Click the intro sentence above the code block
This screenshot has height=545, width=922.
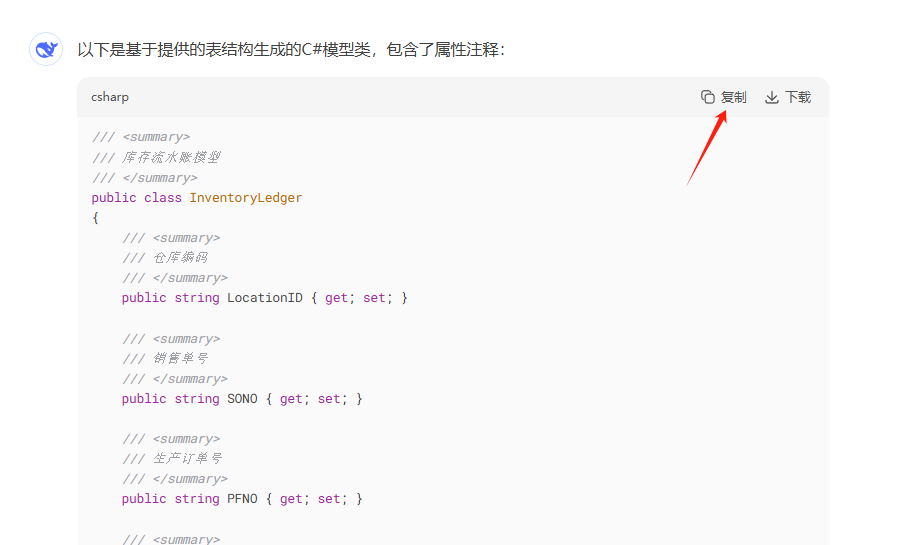click(291, 49)
